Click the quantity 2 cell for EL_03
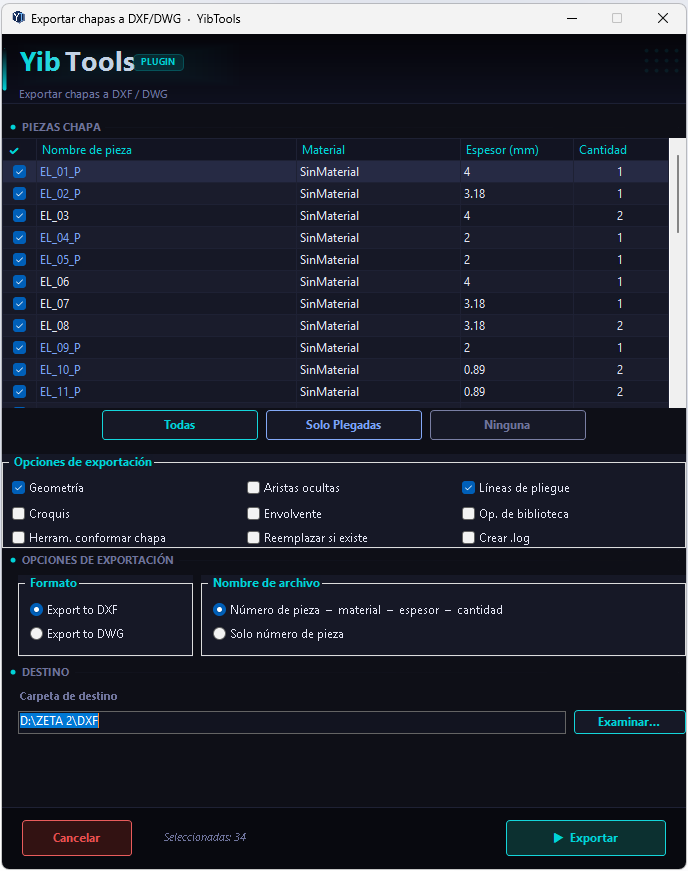 620,216
